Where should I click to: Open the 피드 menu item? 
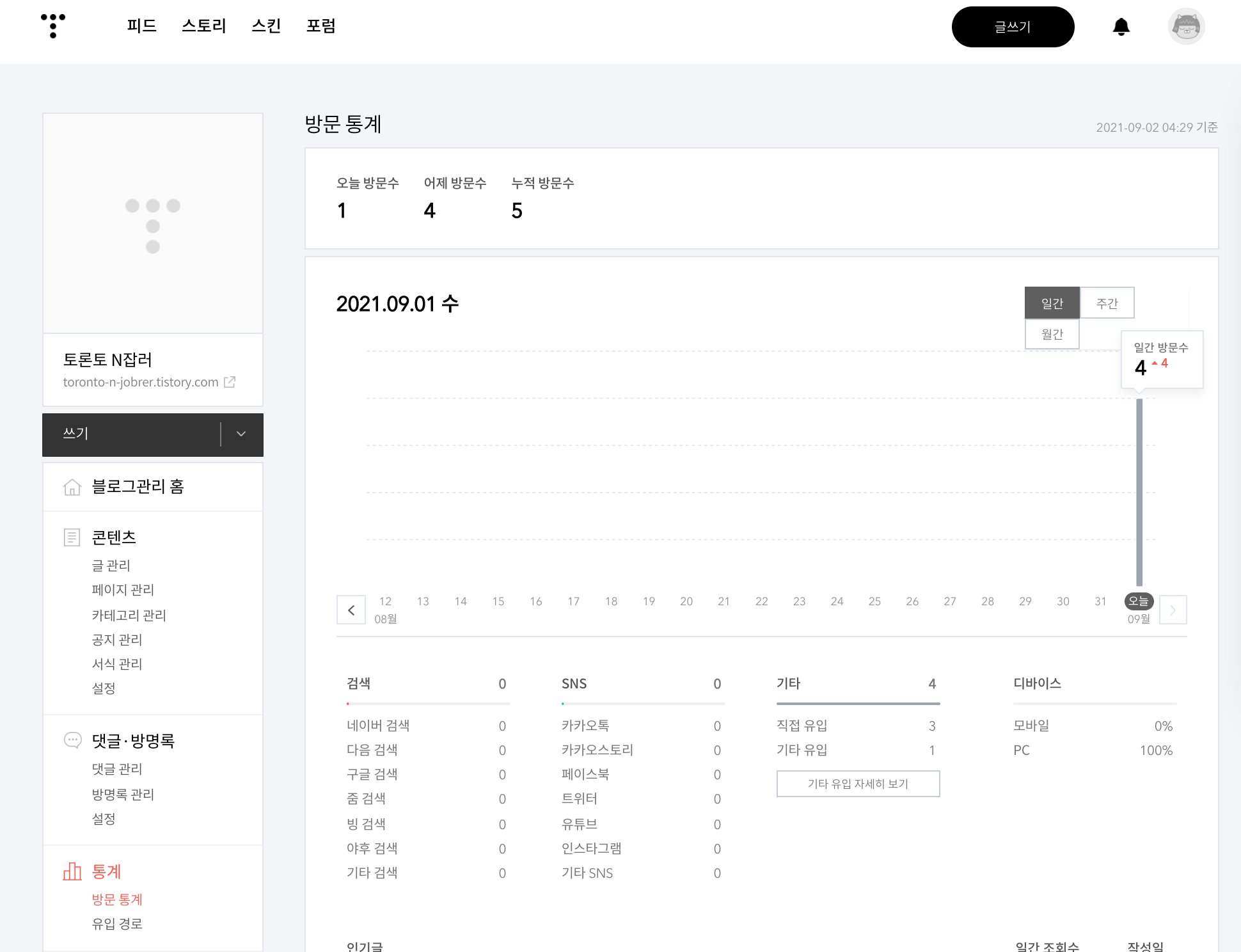tap(141, 26)
